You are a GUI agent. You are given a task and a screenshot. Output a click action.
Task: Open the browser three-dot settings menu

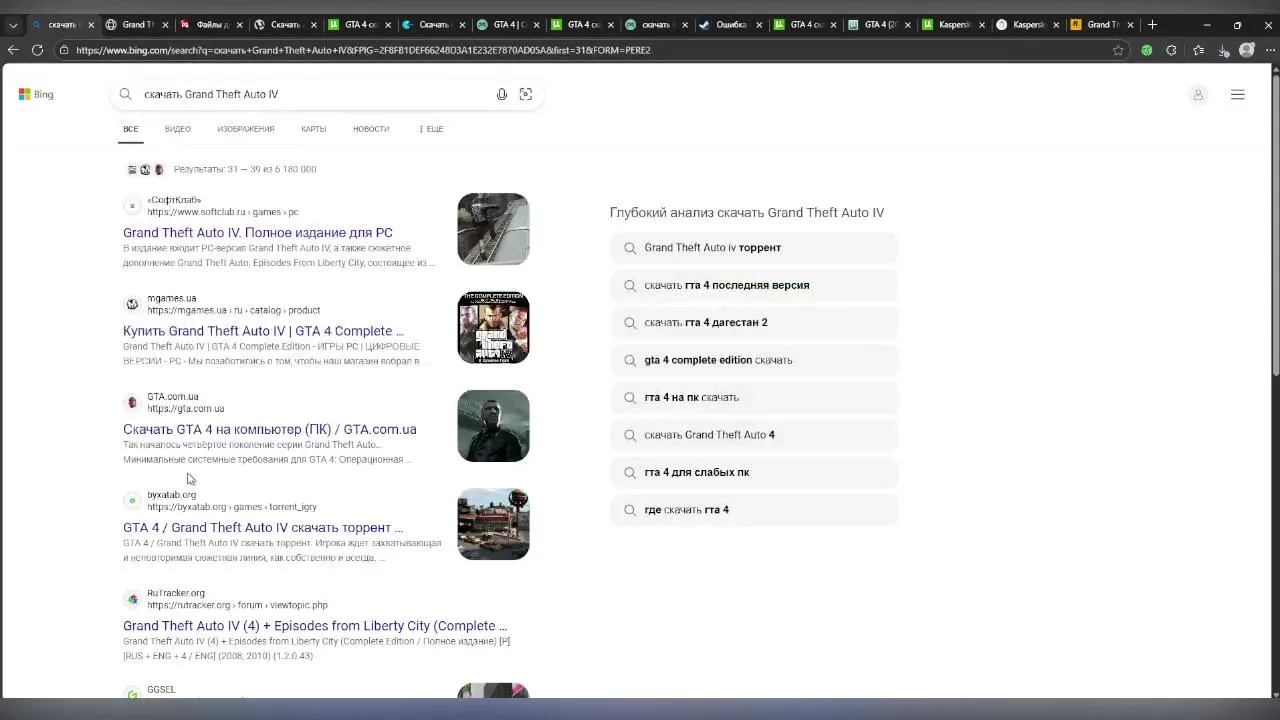(1268, 50)
